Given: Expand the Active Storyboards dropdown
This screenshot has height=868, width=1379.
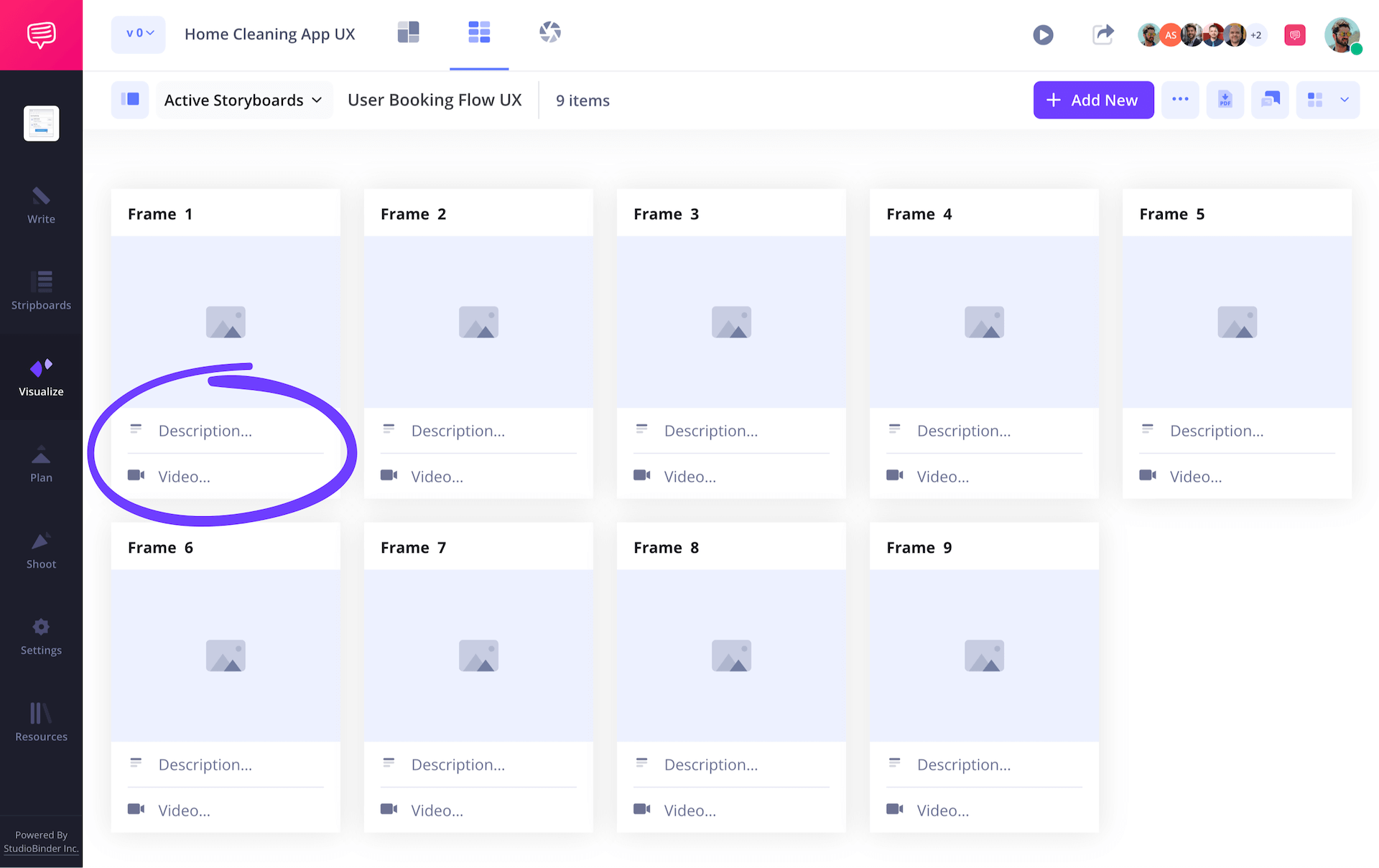Looking at the screenshot, I should click(243, 100).
